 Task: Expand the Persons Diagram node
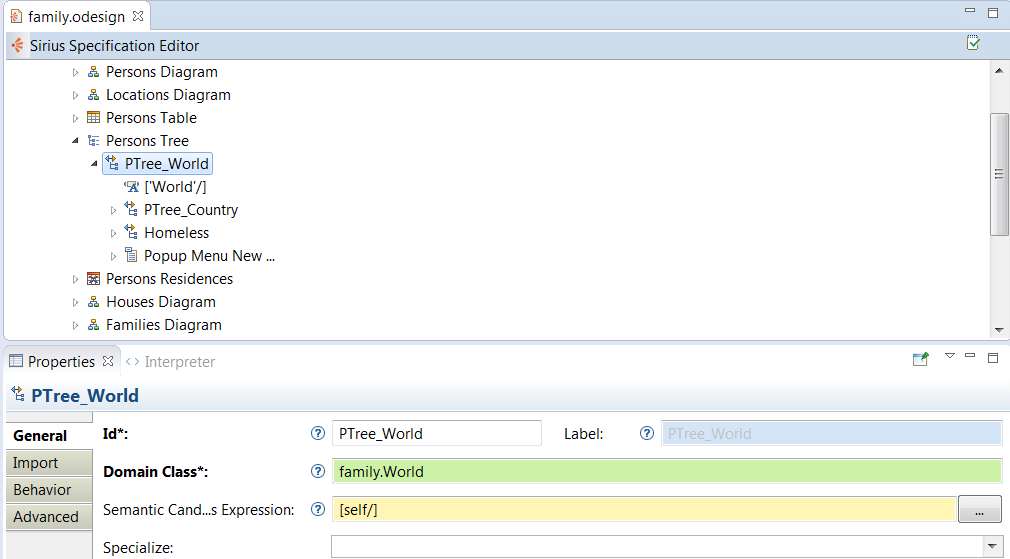(x=75, y=72)
